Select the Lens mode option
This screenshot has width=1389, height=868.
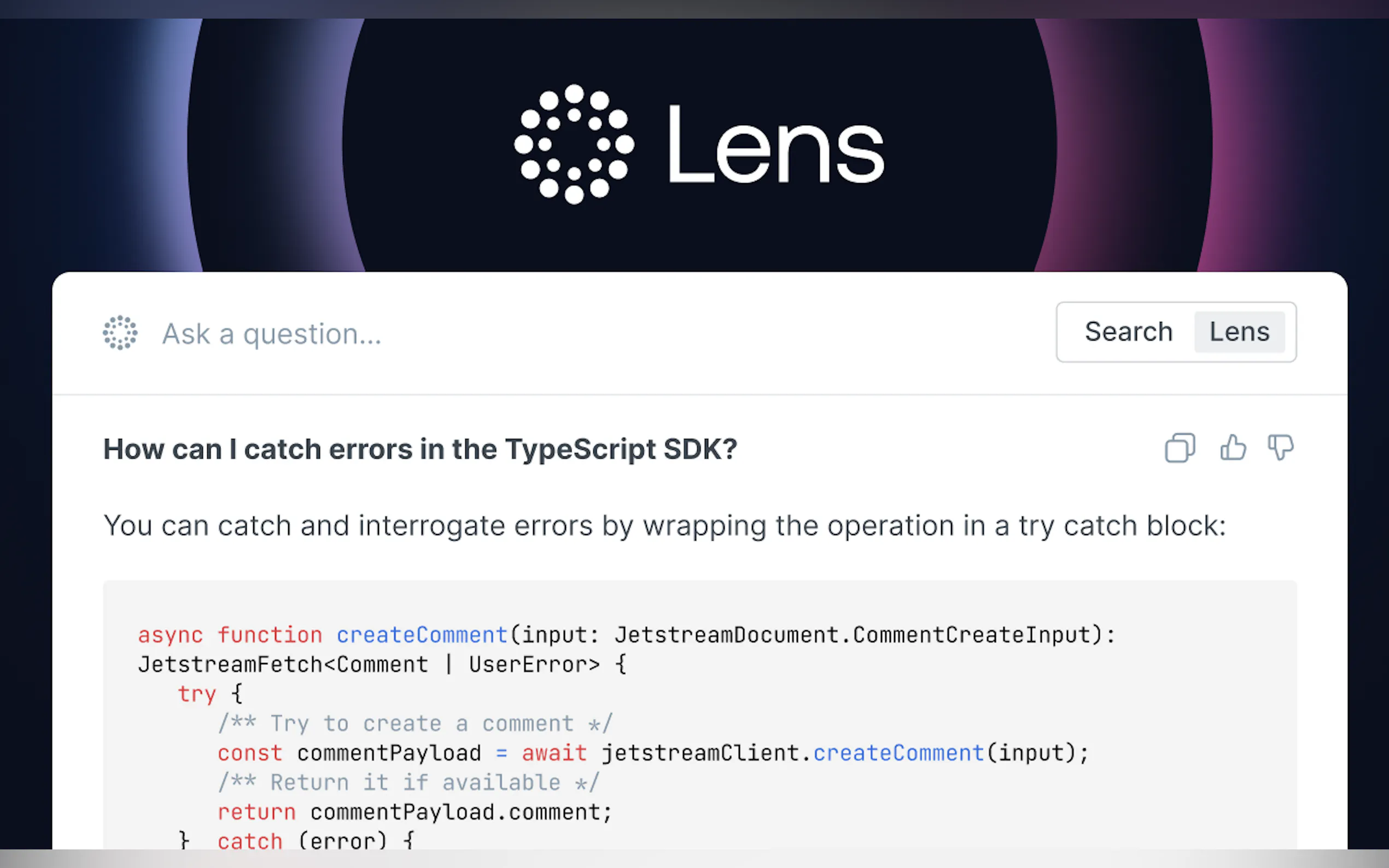(x=1239, y=332)
